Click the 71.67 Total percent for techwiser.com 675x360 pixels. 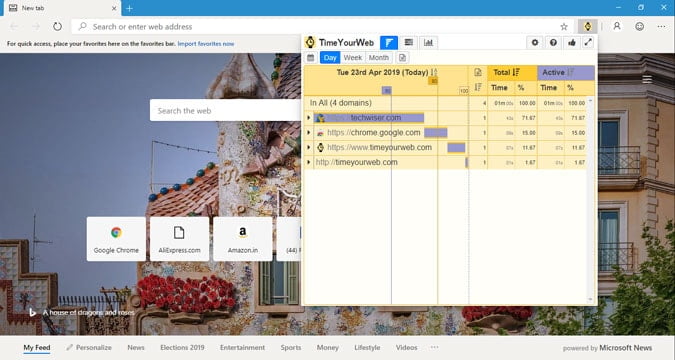528,118
